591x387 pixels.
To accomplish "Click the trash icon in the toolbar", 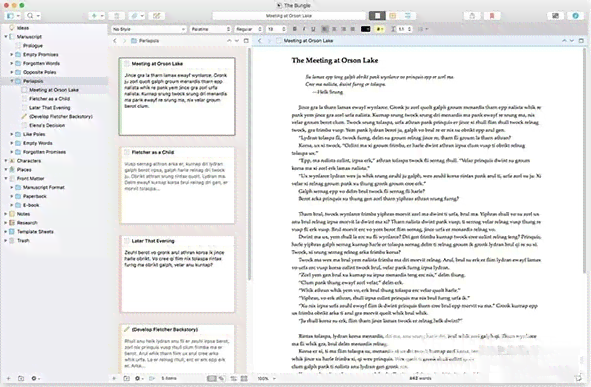I will pyautogui.click(x=117, y=16).
